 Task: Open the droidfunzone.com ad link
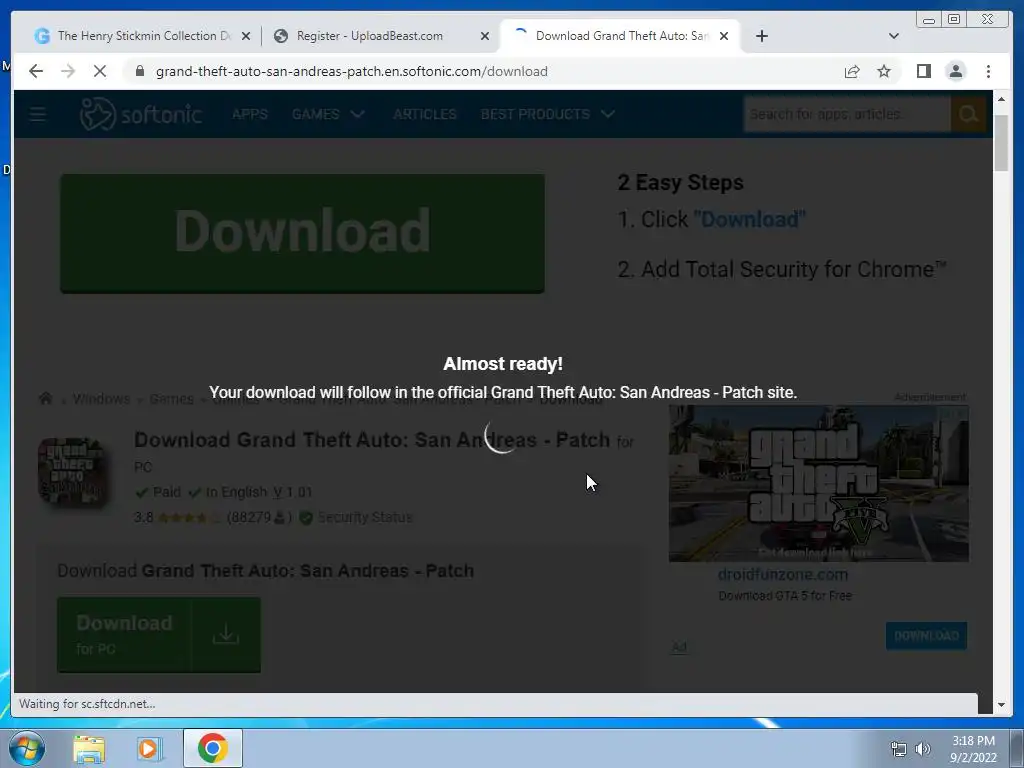pos(782,575)
